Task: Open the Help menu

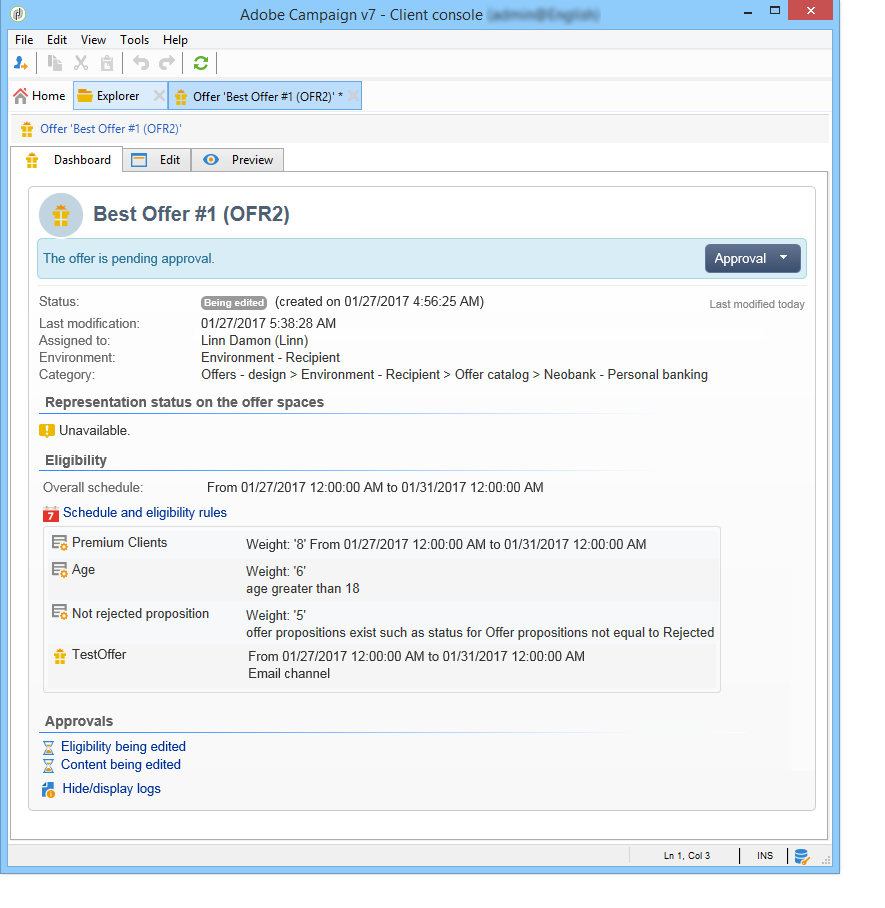Action: click(x=175, y=40)
